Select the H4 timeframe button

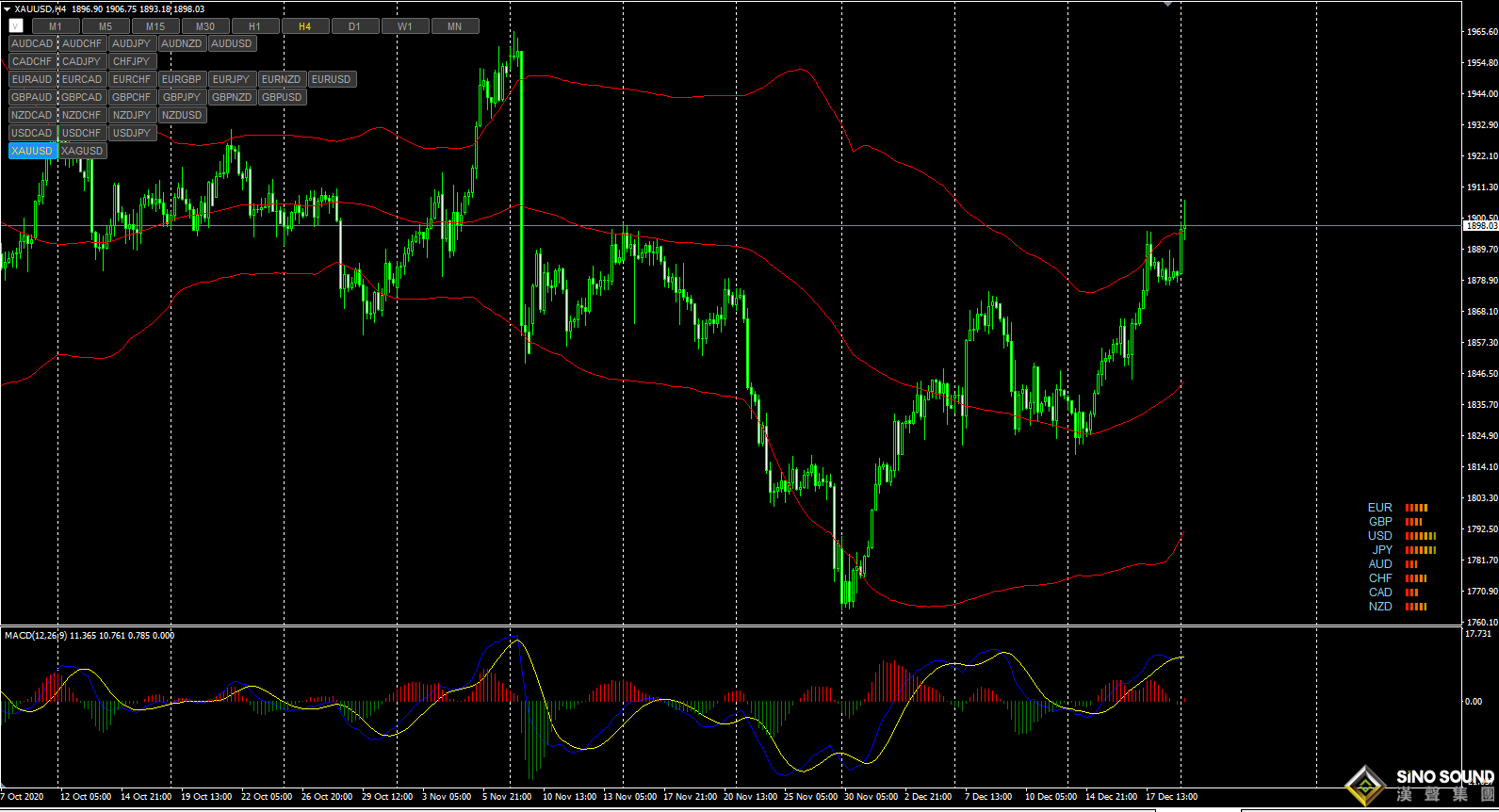point(304,26)
